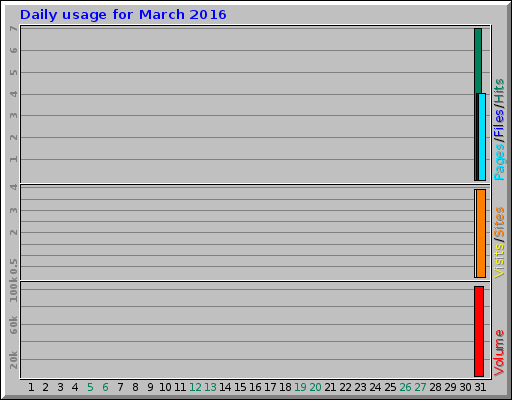Click the yellow 'Visits' legend label

click(499, 261)
